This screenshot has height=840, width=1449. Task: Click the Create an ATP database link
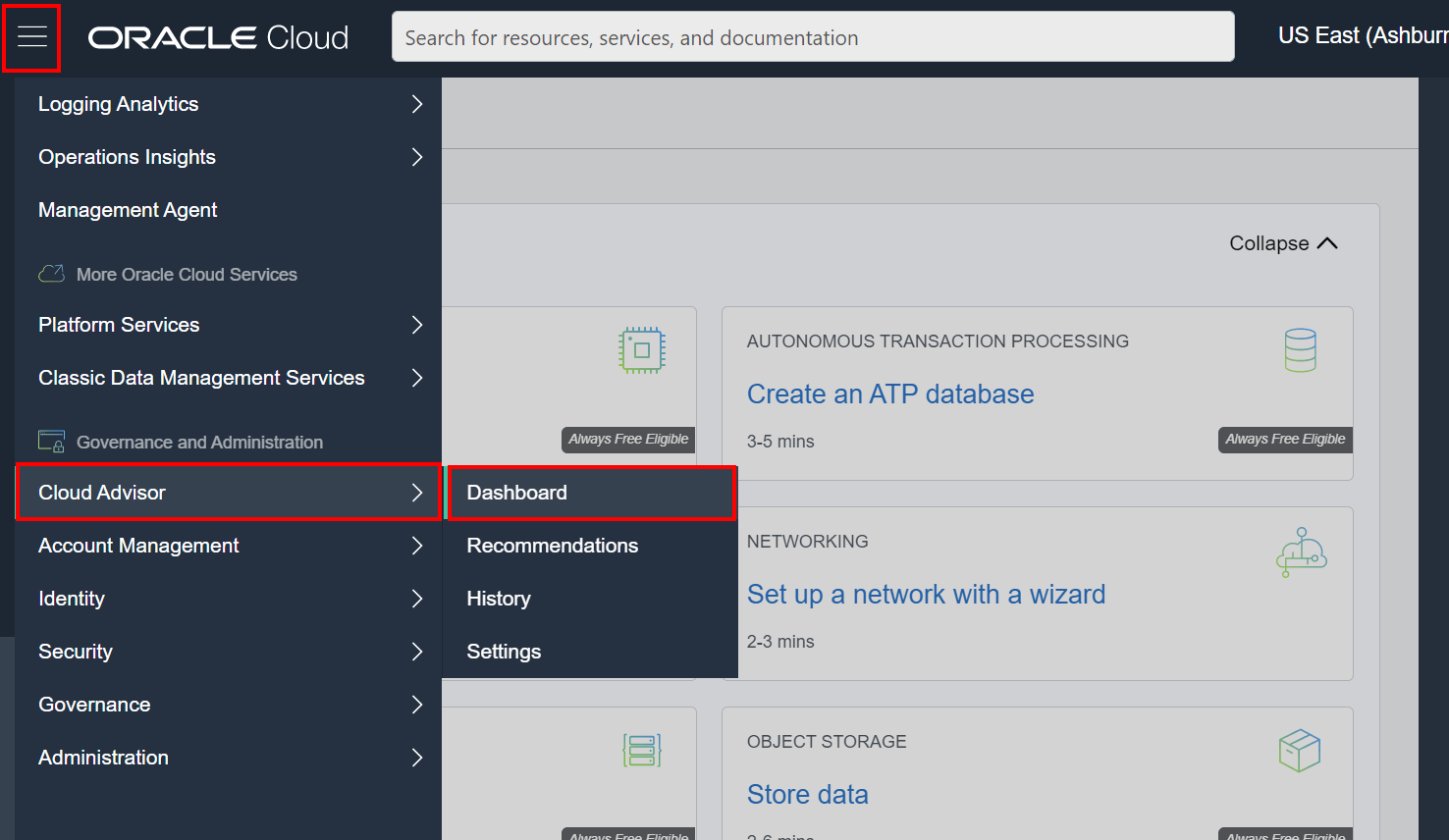890,394
